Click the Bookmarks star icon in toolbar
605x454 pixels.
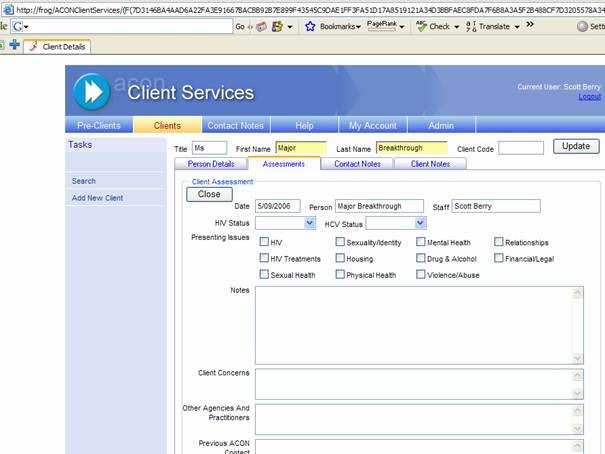click(x=311, y=27)
